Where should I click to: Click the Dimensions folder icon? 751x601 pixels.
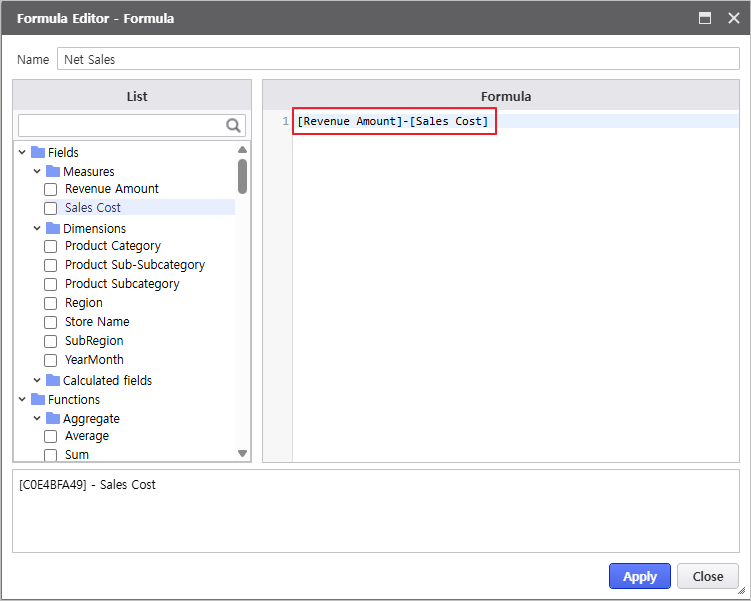53,228
